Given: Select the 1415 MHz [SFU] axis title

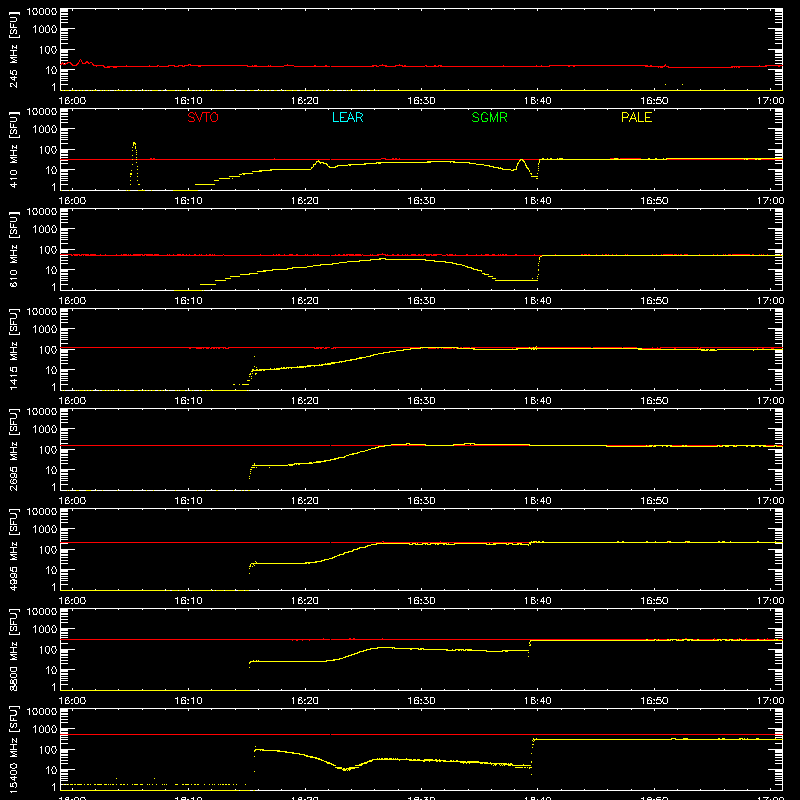Looking at the screenshot, I should 13,349.
